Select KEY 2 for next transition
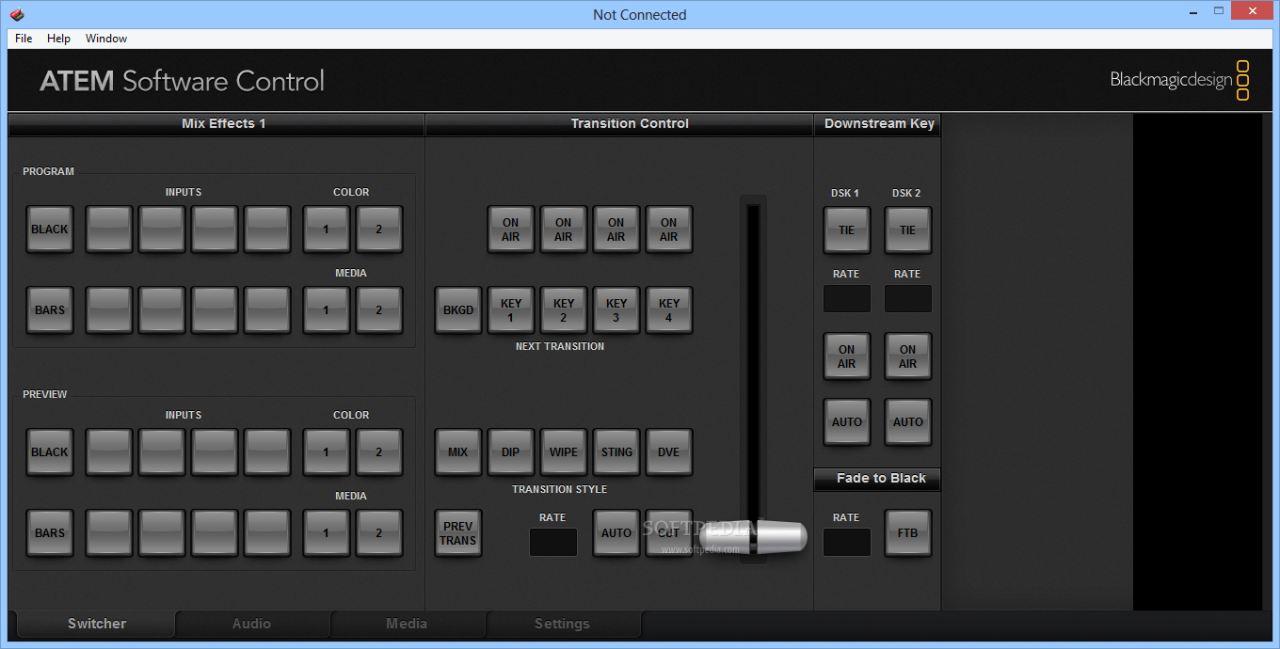The height and width of the screenshot is (649, 1280). [x=564, y=310]
